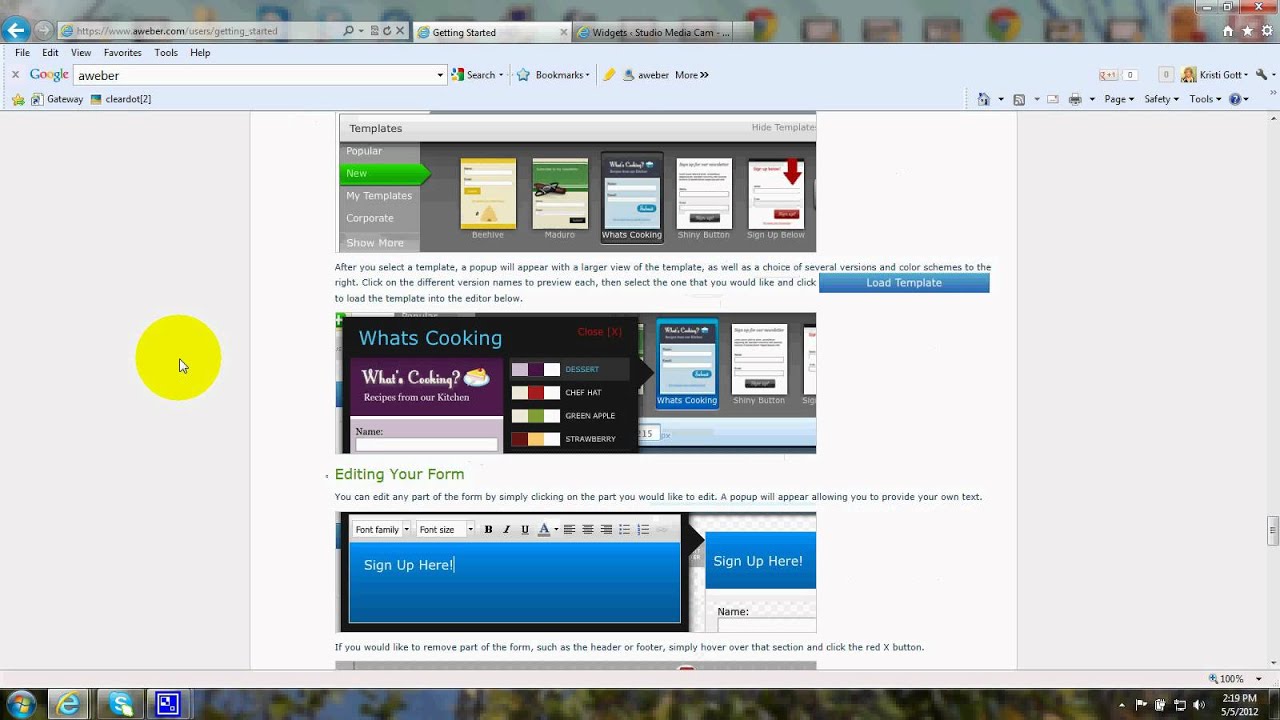
Task: Click the RSS feeds icon in command bar
Action: [x=1019, y=99]
